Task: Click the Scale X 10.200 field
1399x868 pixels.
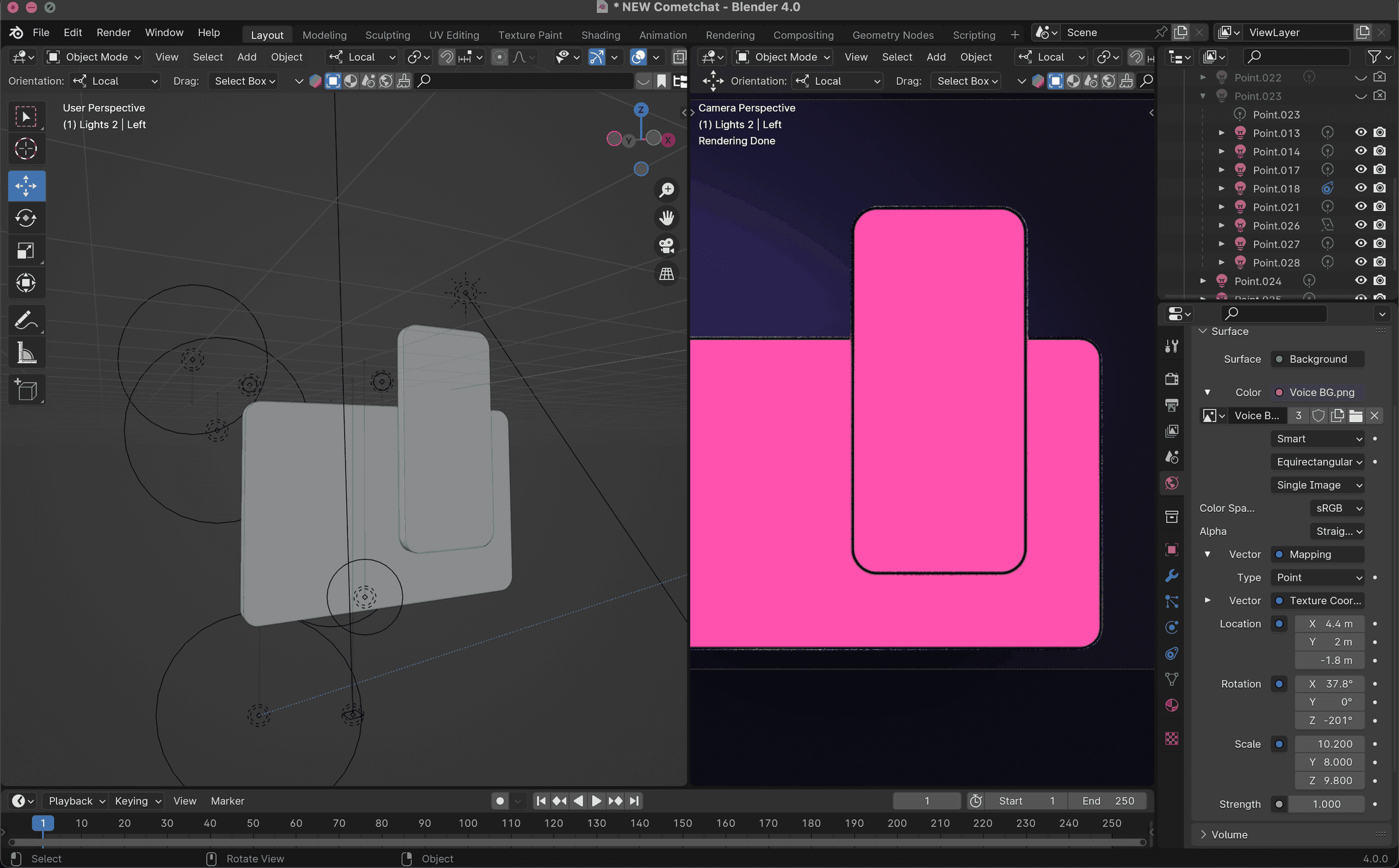Action: [x=1330, y=744]
